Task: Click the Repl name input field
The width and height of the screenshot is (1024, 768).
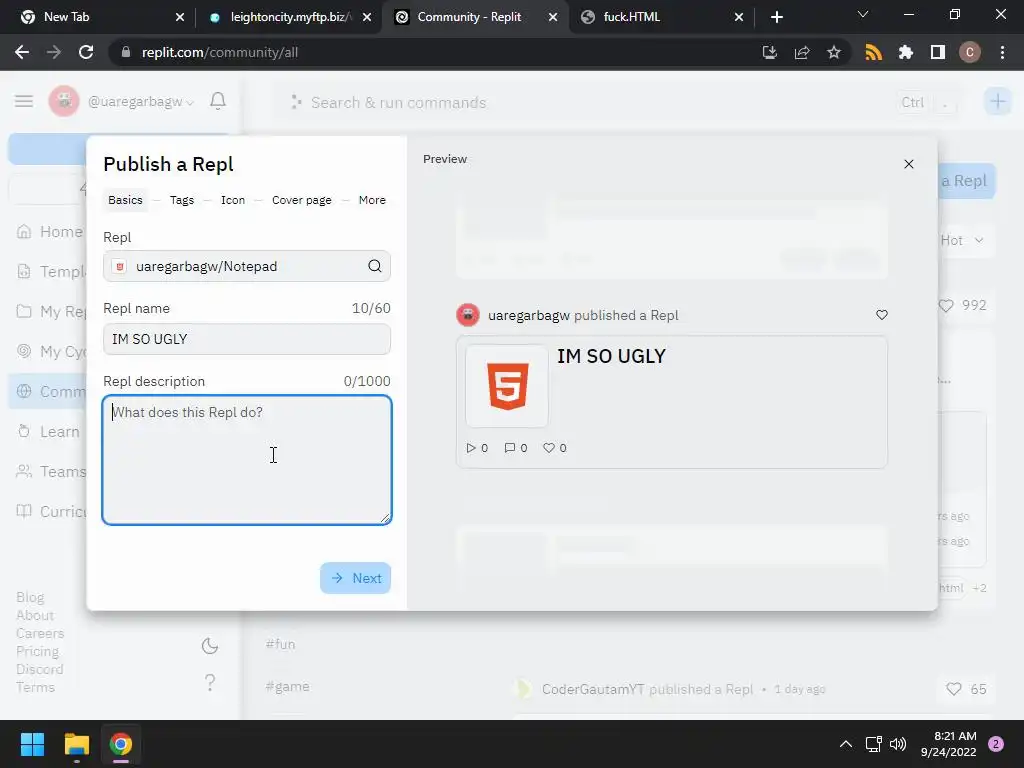Action: click(x=247, y=339)
